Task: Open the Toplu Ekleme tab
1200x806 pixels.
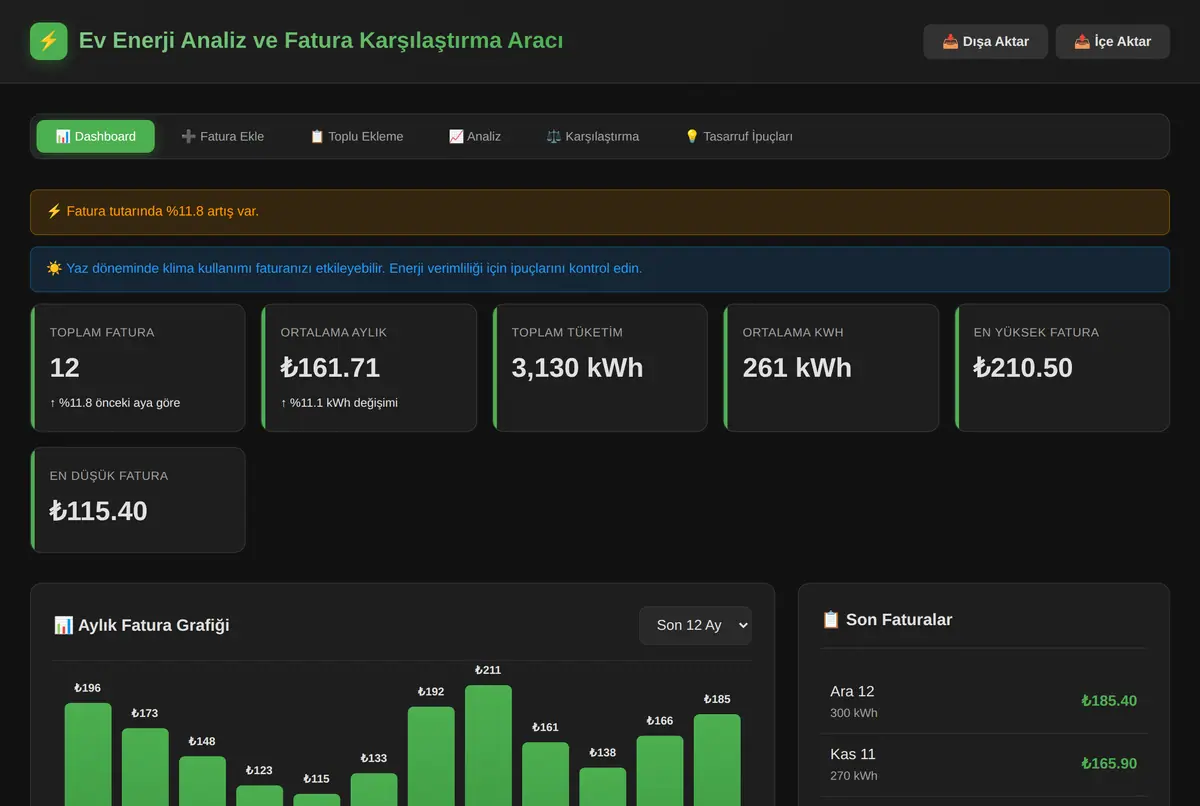Action: (356, 136)
